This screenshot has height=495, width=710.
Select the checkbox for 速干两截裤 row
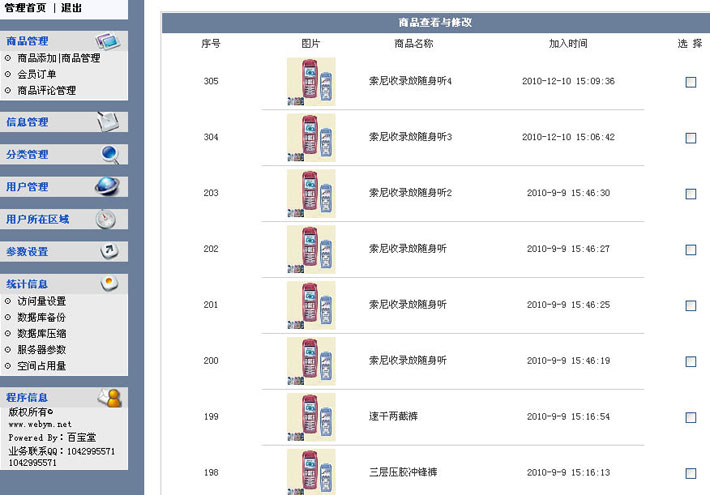pyautogui.click(x=691, y=418)
